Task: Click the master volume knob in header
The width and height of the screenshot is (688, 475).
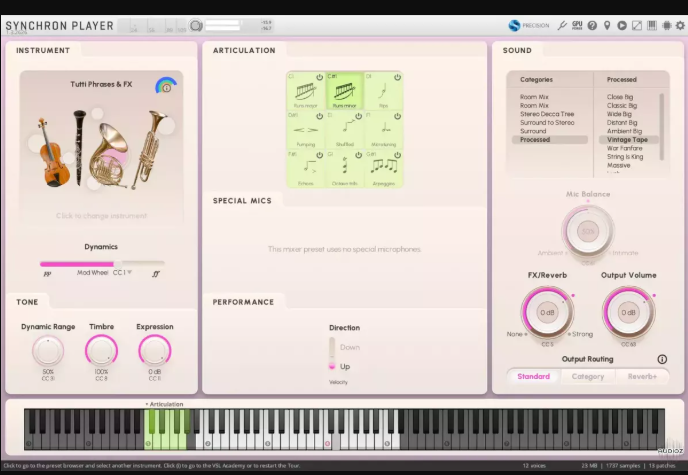Action: [196, 25]
